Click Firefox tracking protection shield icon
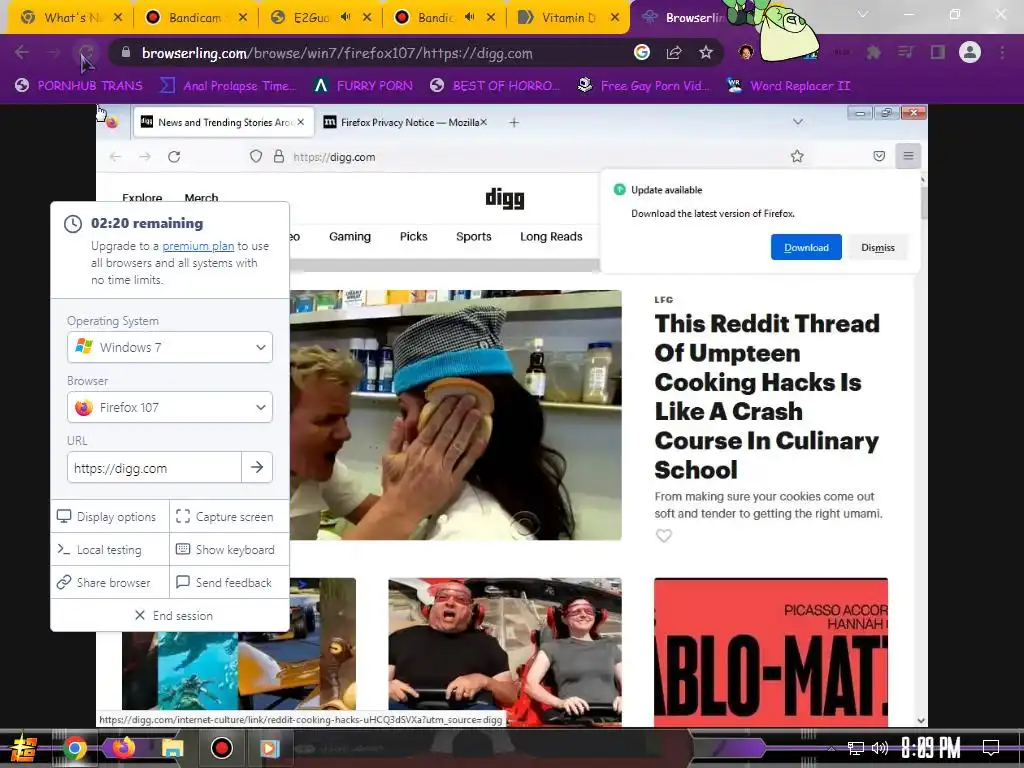Image resolution: width=1024 pixels, height=768 pixels. click(256, 157)
